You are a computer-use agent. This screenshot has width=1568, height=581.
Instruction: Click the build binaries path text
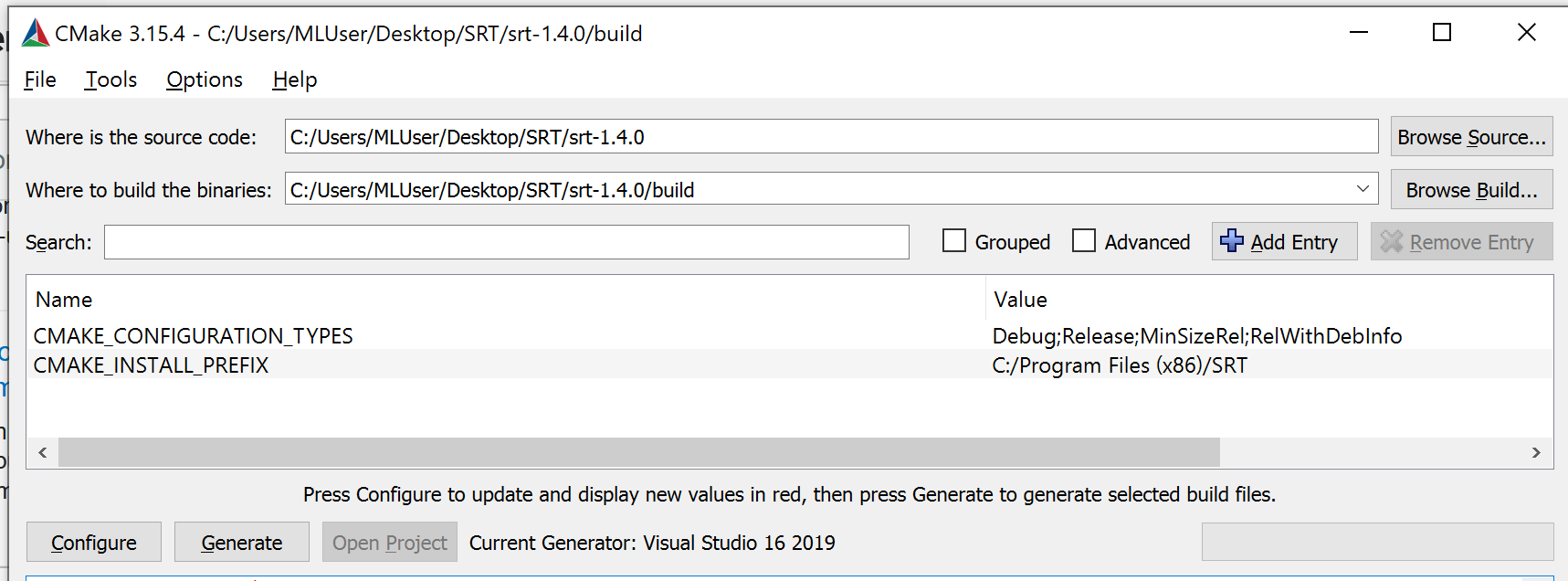[492, 190]
